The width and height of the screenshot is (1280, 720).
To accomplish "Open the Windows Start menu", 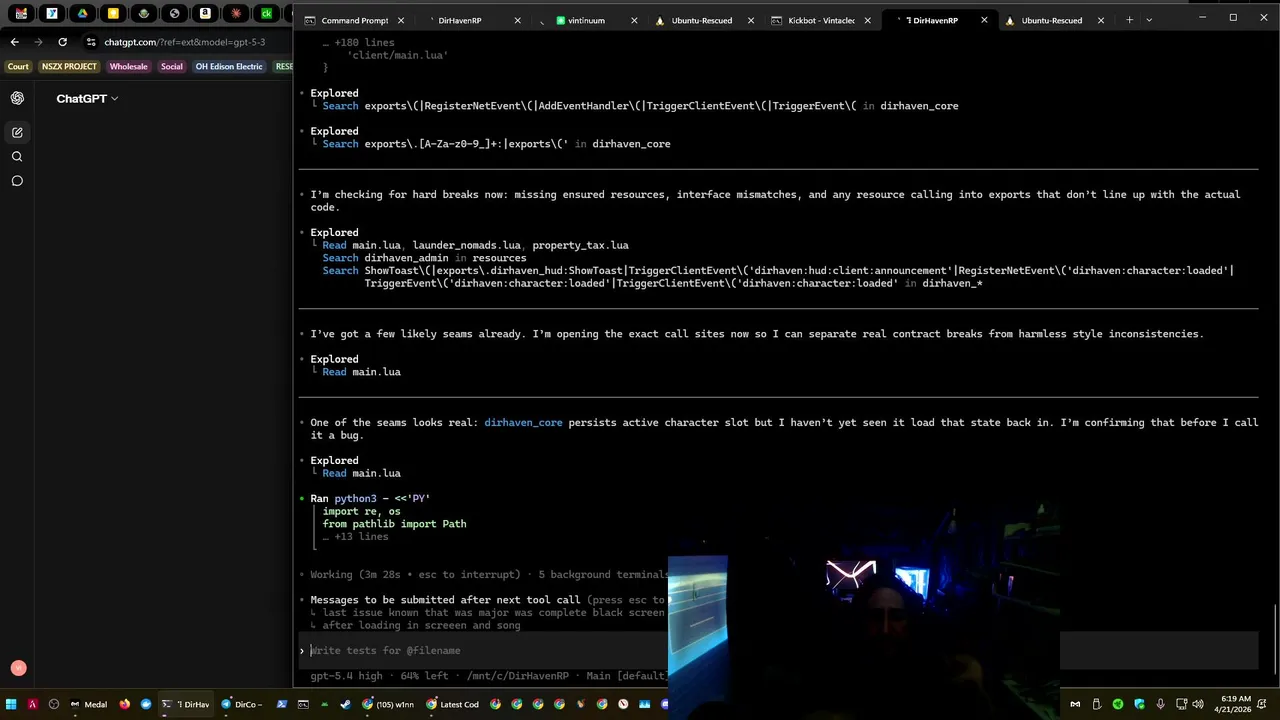I will point(11,704).
